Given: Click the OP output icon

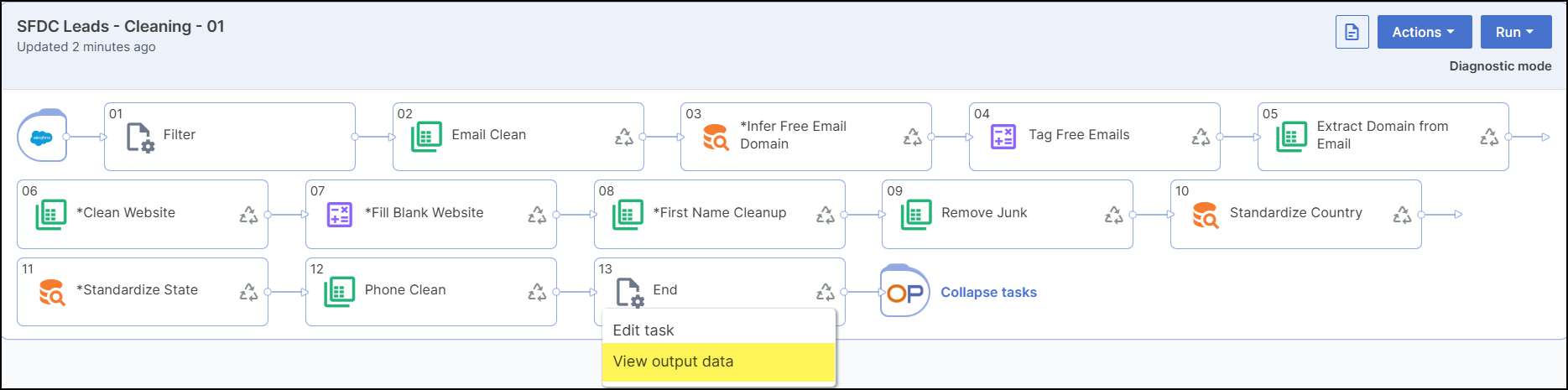Looking at the screenshot, I should pyautogui.click(x=904, y=292).
